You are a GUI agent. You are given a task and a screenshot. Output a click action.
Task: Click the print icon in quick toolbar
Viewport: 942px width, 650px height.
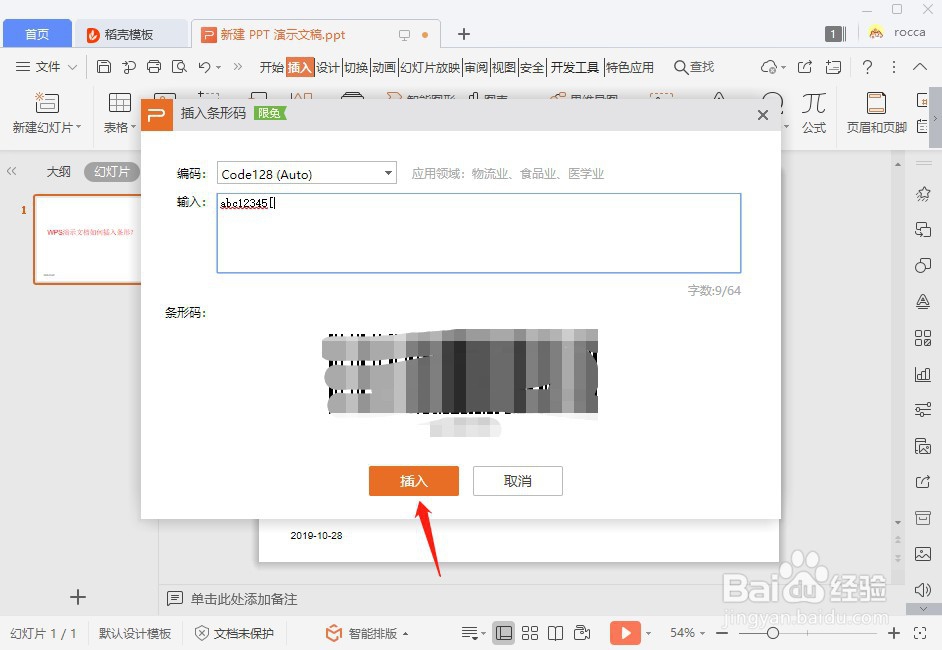tap(154, 67)
